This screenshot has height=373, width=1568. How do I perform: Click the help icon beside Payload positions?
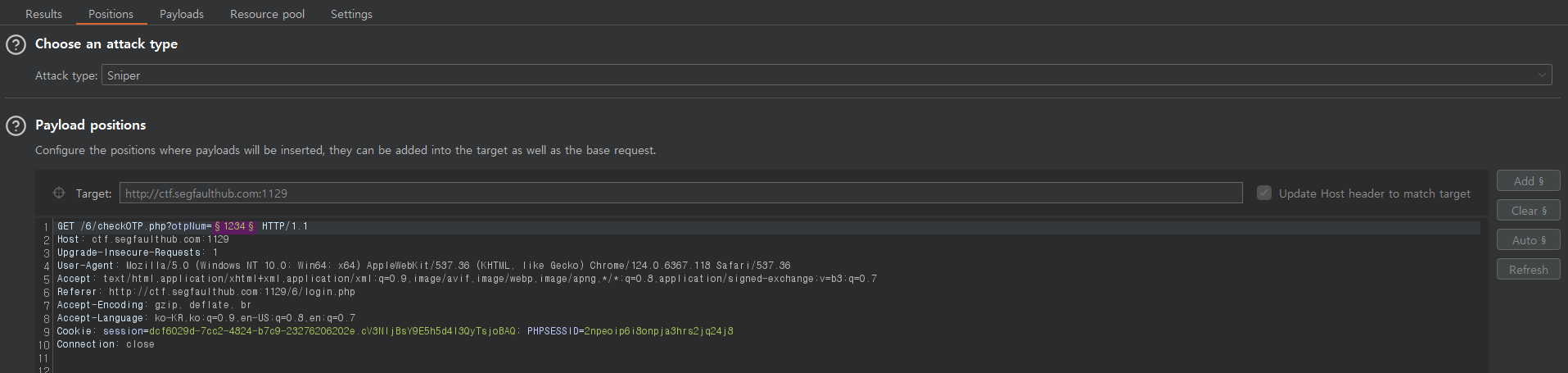[x=16, y=125]
